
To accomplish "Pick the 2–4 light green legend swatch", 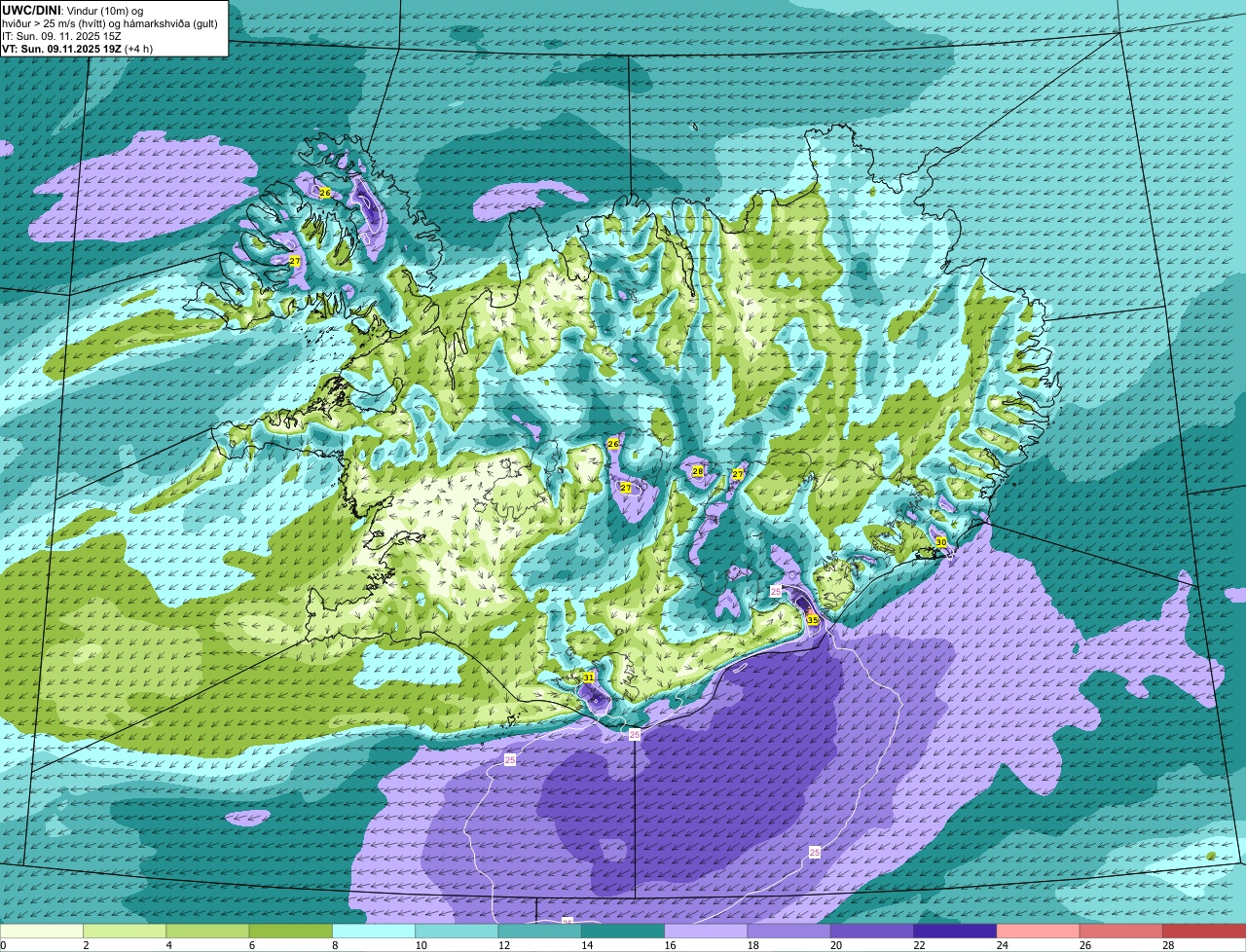I will (125, 931).
